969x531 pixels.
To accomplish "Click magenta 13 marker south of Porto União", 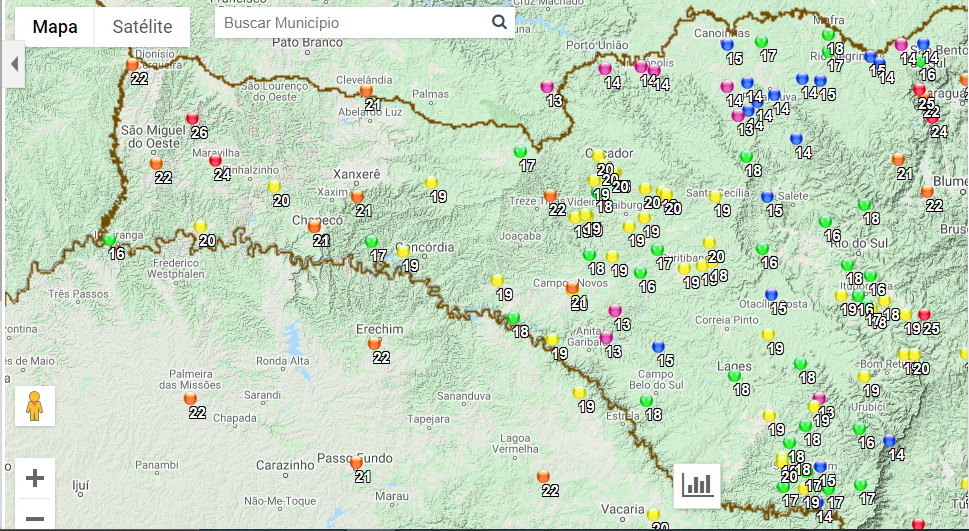I will (548, 87).
